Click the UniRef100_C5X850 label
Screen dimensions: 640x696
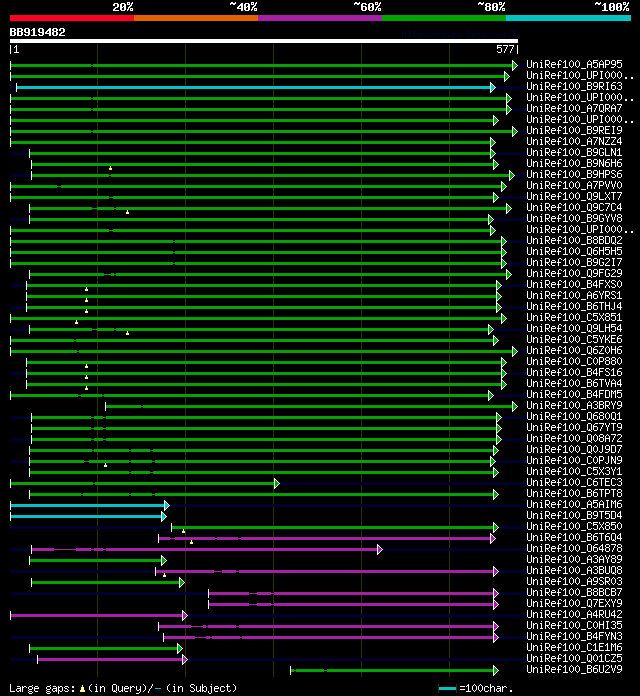tap(574, 526)
